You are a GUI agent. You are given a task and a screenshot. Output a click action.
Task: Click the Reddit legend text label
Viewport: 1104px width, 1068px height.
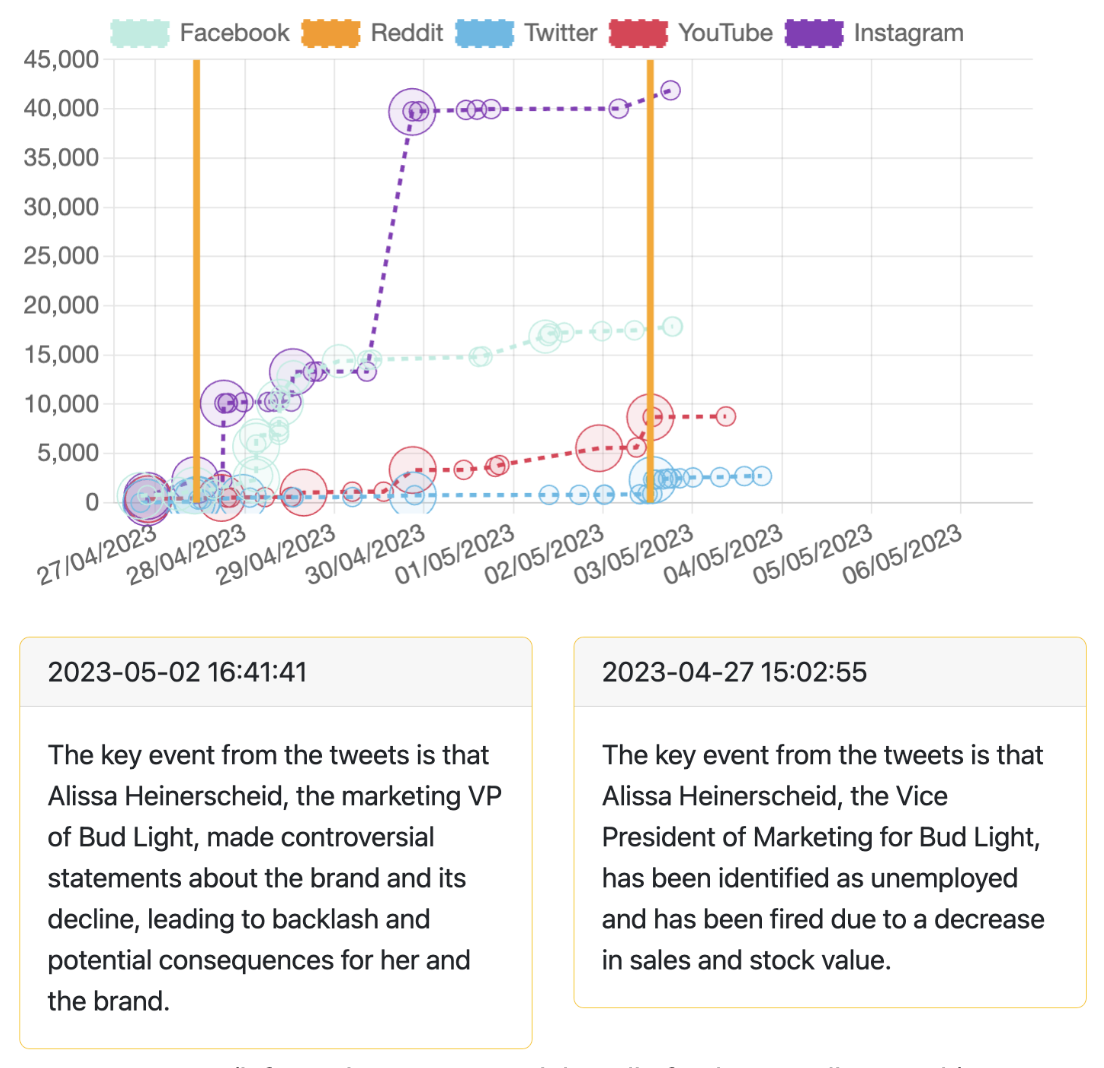coord(407,33)
